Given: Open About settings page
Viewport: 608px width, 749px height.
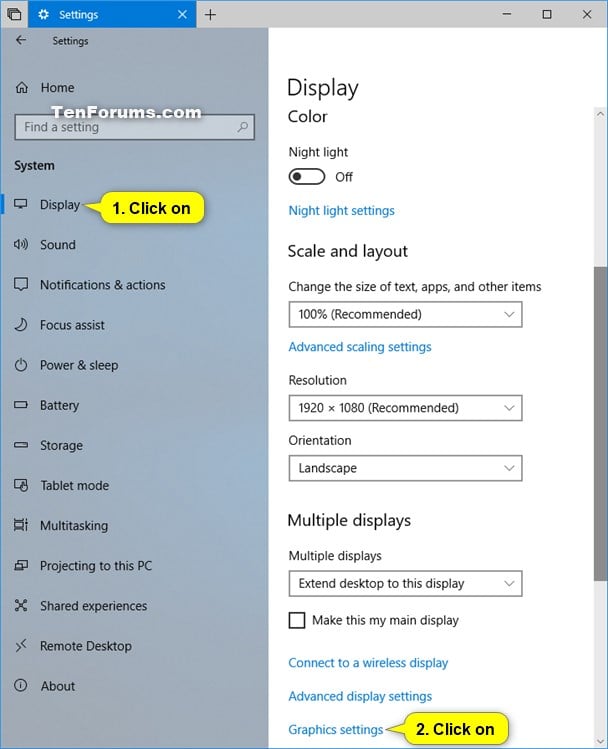Looking at the screenshot, I should 58,686.
